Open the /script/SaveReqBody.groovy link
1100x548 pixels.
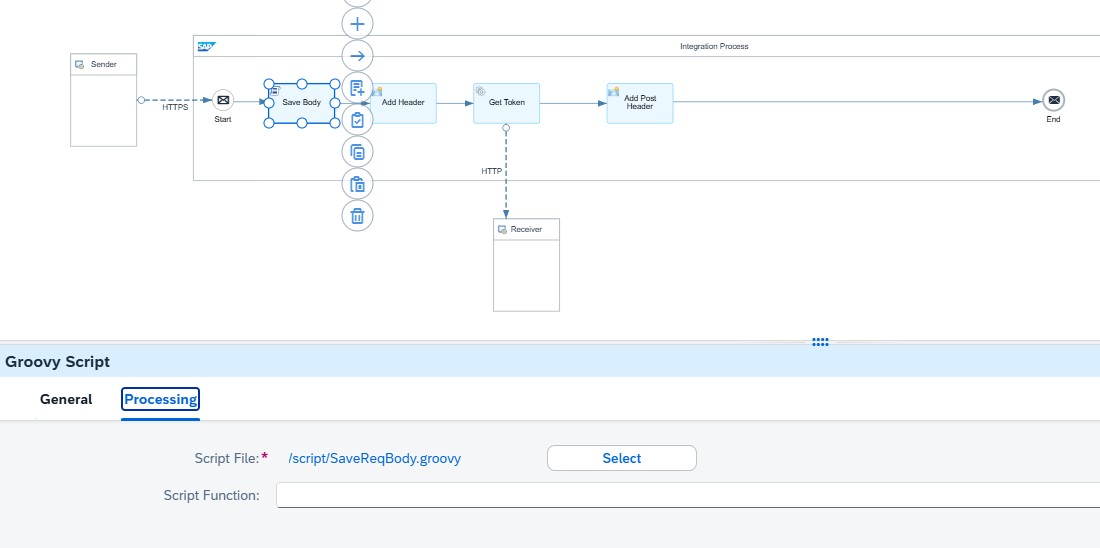(374, 458)
